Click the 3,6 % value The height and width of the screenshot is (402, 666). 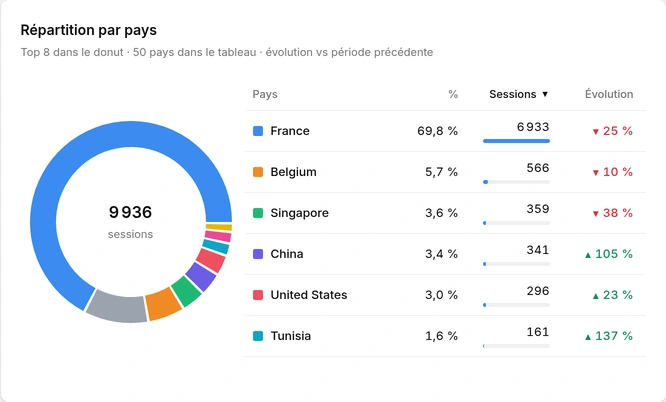click(x=442, y=213)
